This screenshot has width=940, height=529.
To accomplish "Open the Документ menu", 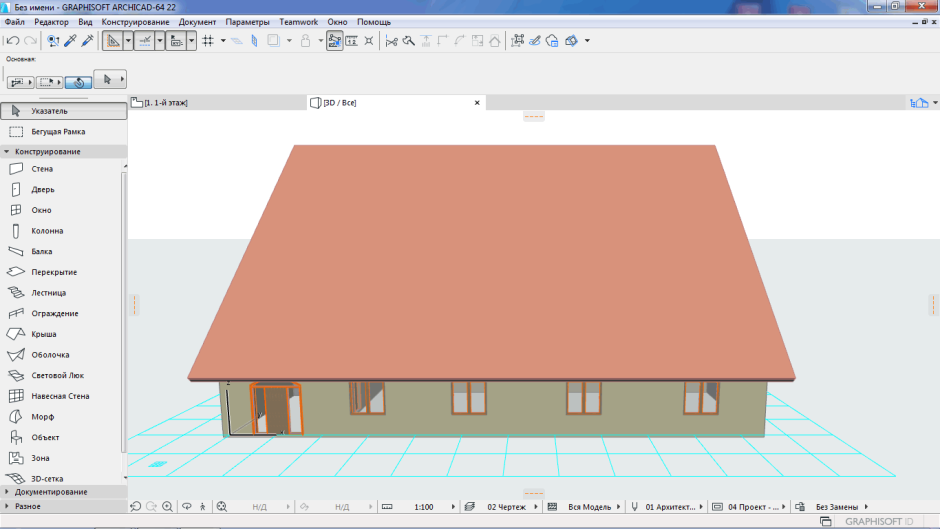I will tap(197, 22).
